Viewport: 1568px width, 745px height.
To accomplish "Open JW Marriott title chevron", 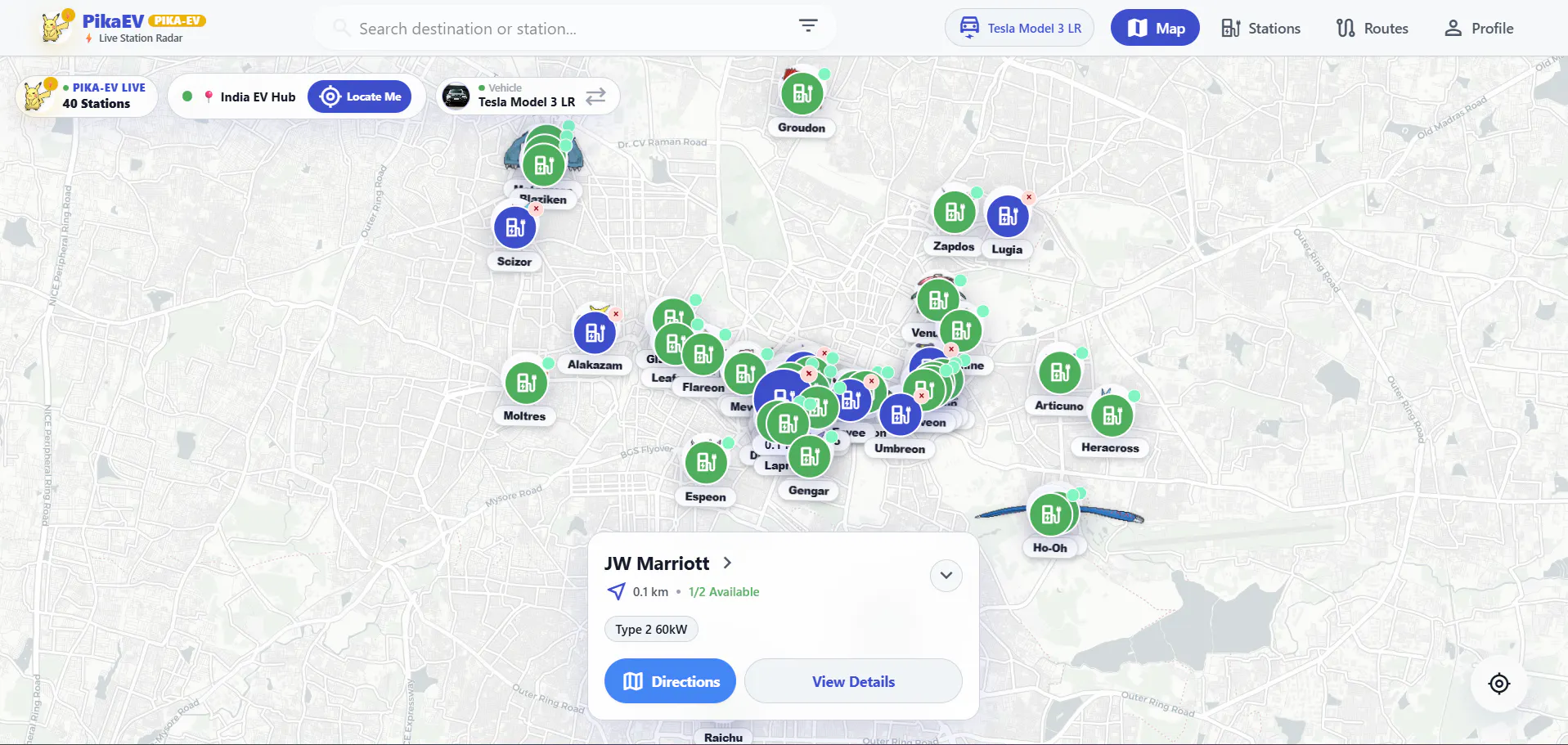I will (727, 563).
